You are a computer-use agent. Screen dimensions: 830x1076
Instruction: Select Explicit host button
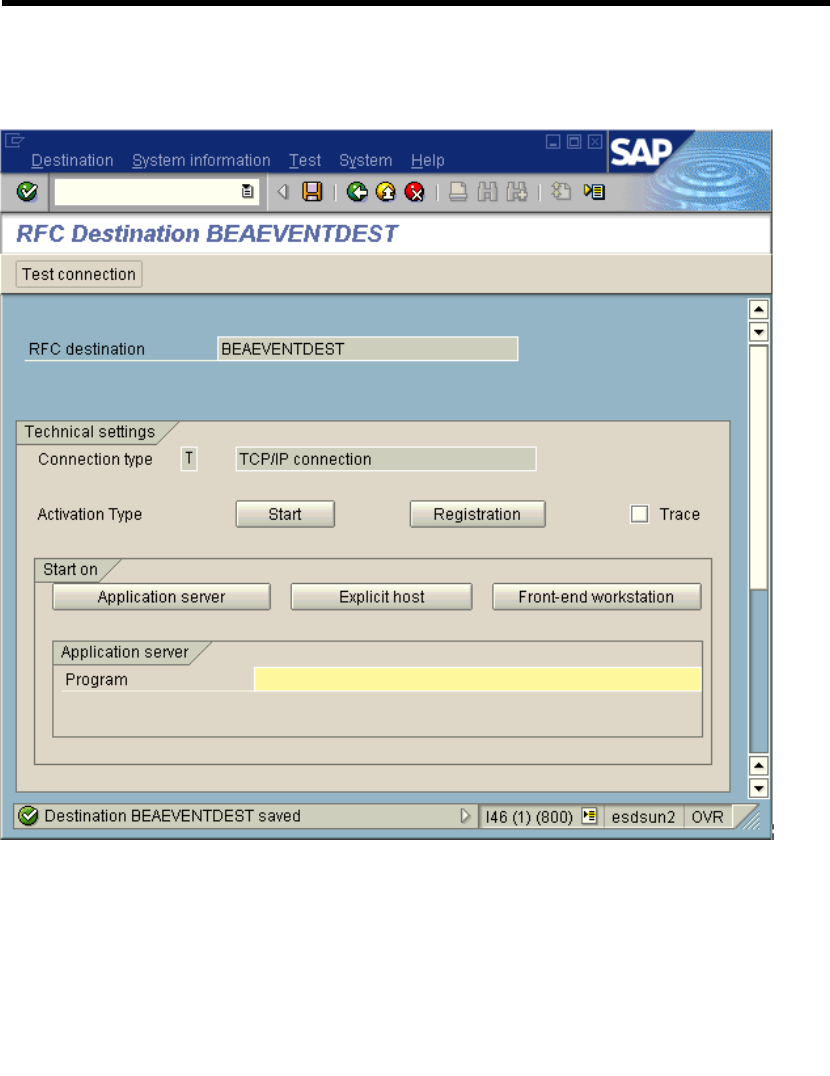[x=381, y=597]
